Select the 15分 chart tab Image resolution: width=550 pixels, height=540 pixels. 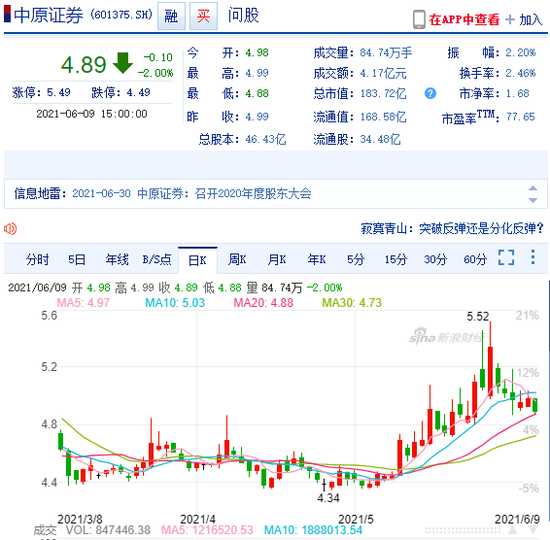click(x=396, y=260)
